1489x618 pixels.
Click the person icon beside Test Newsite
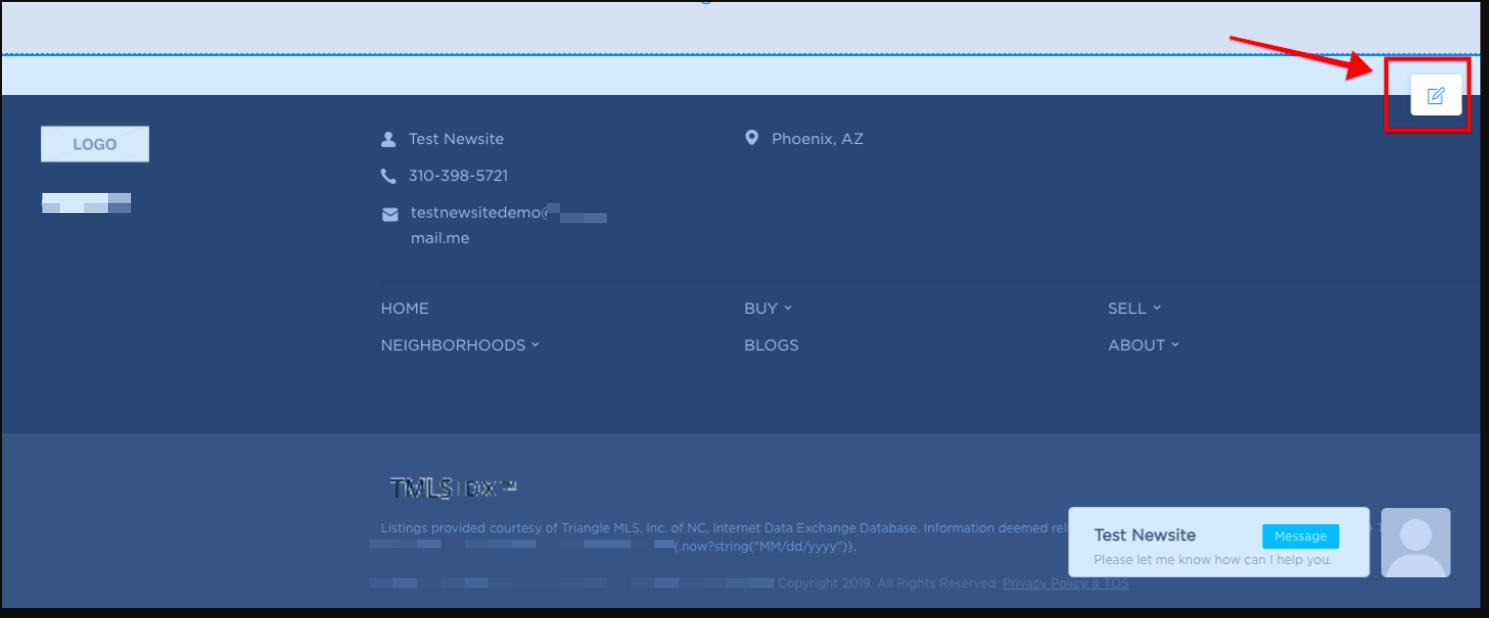click(390, 140)
